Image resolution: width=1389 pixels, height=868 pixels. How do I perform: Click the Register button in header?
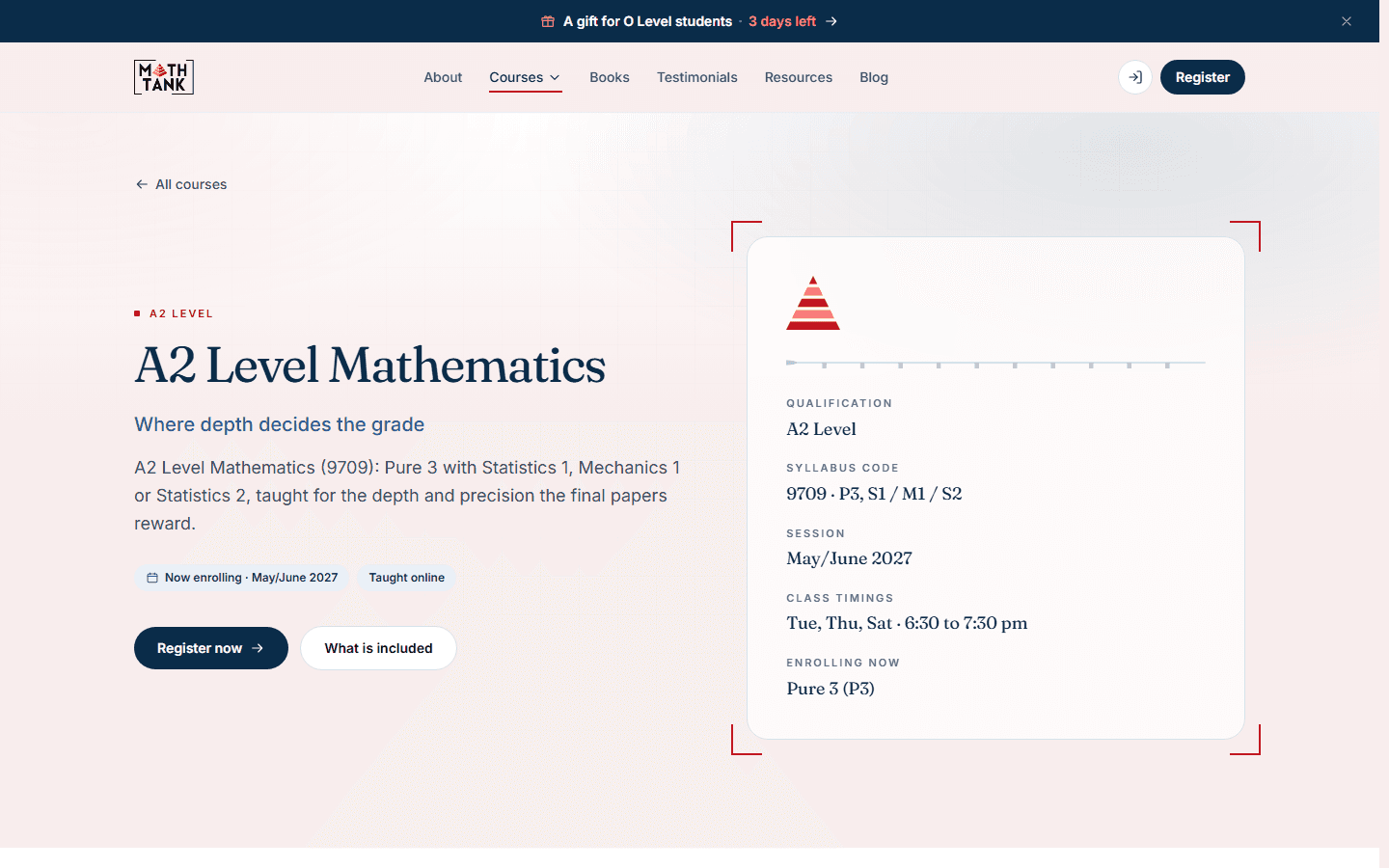1202,77
